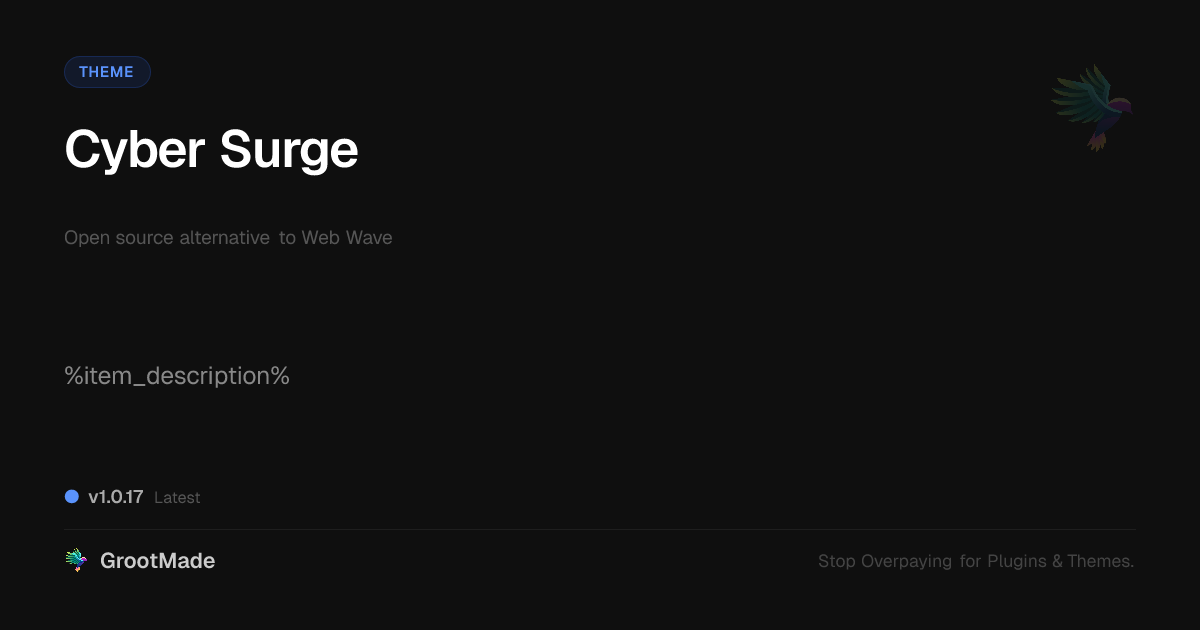1200x630 pixels.
Task: Click the Latest label next to the version
Action: 177,497
